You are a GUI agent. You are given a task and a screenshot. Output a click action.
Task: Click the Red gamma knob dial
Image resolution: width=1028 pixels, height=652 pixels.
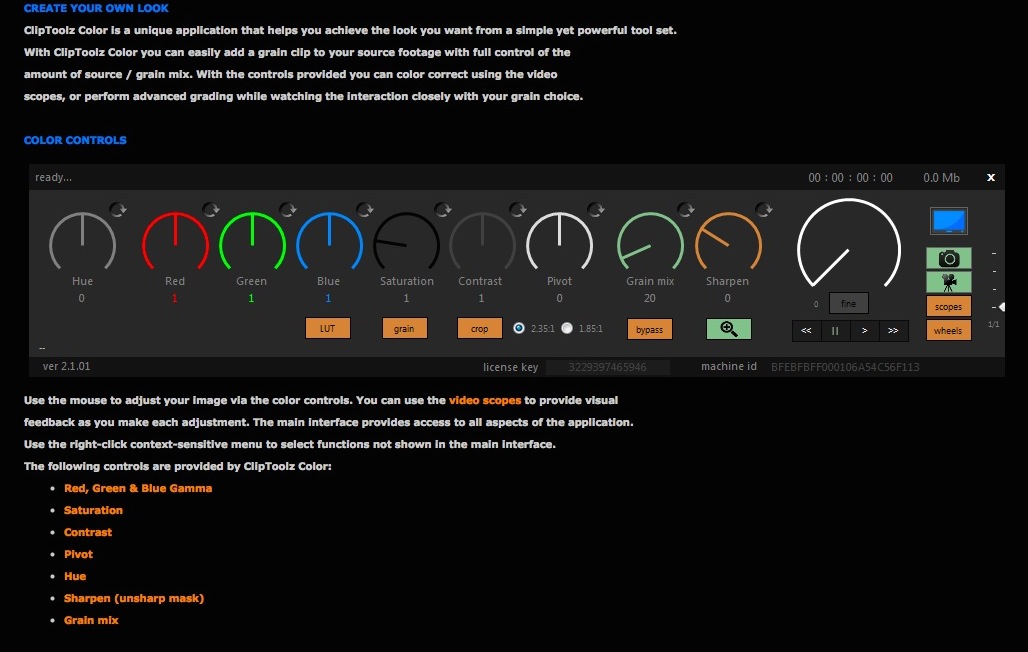tap(176, 241)
